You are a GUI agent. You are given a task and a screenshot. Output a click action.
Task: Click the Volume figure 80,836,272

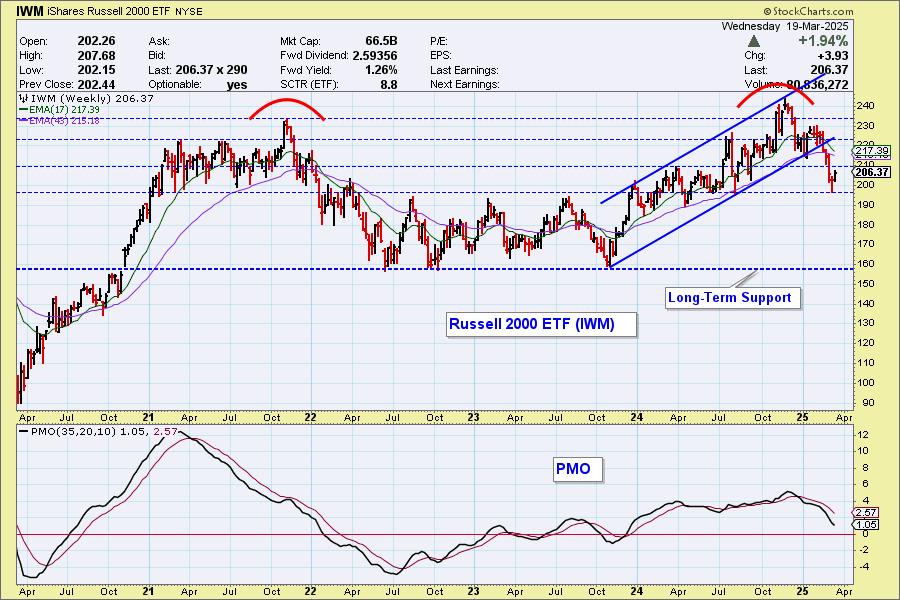(x=817, y=84)
